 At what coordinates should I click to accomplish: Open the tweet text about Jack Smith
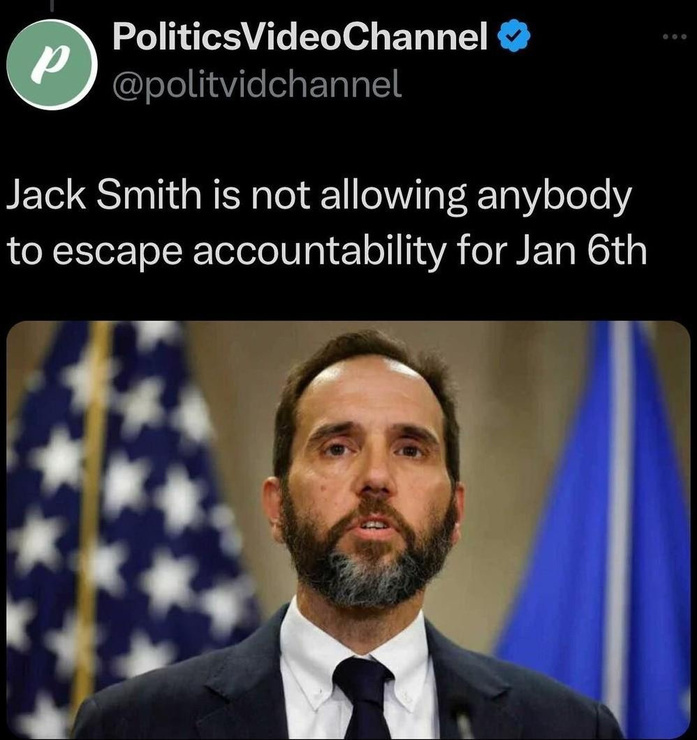[326, 222]
